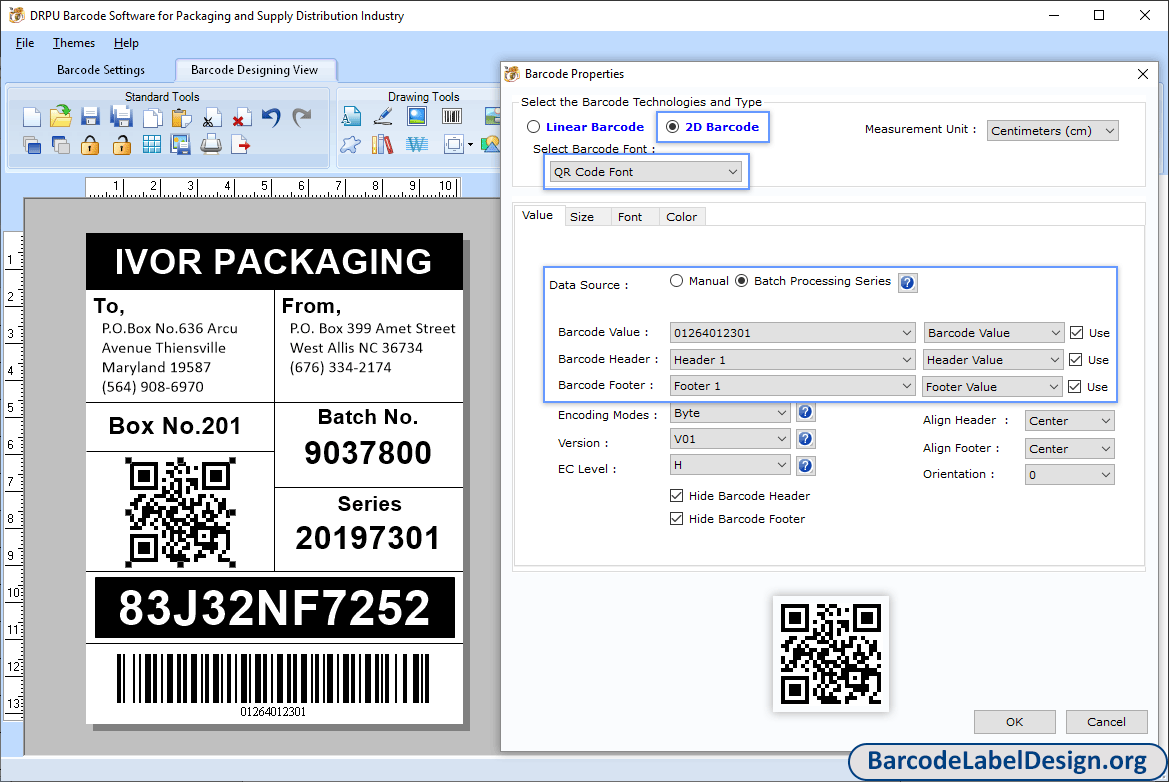Add a watermark with the Watermark tool

(416, 145)
